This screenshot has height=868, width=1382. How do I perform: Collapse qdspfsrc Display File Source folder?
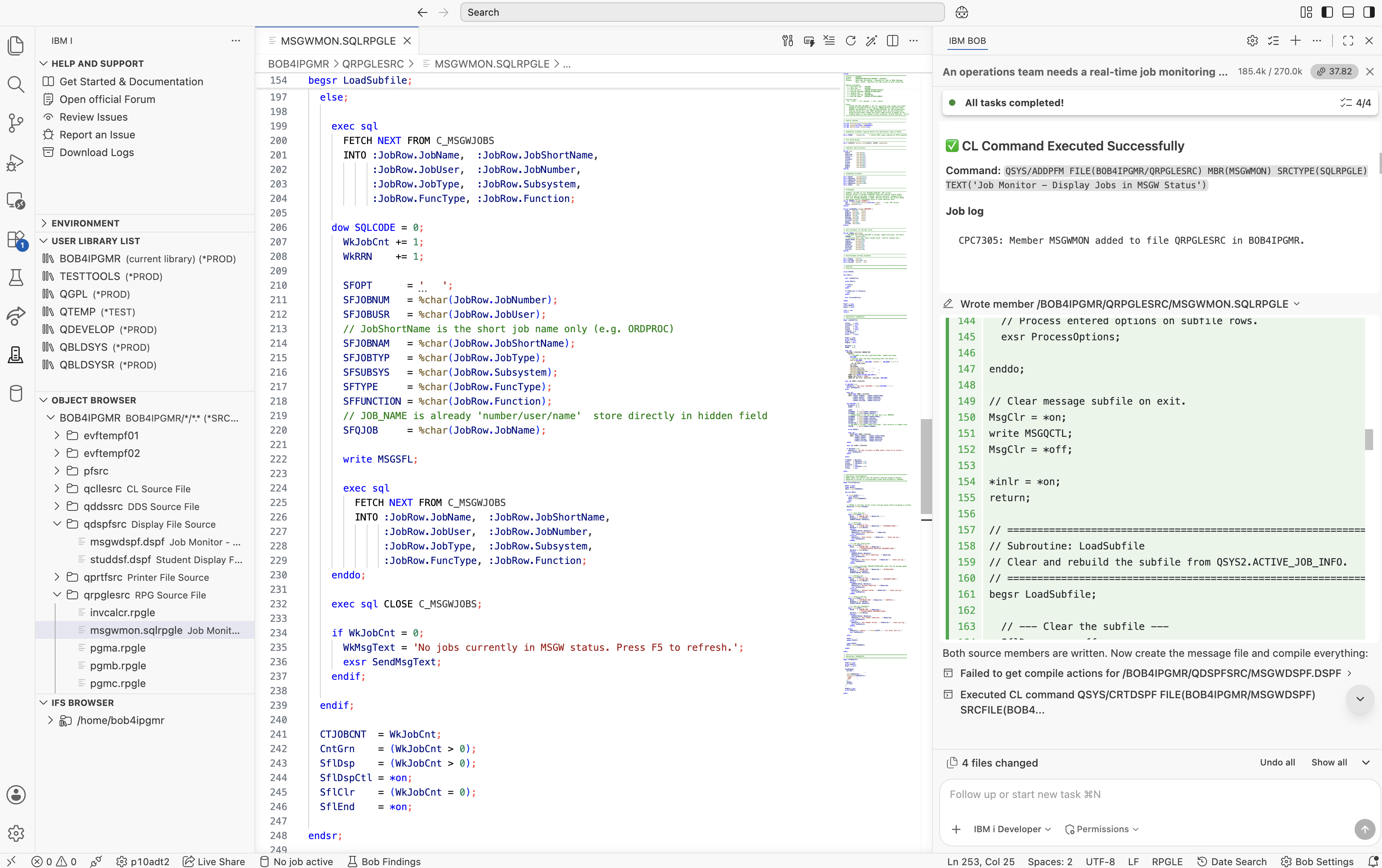(57, 524)
